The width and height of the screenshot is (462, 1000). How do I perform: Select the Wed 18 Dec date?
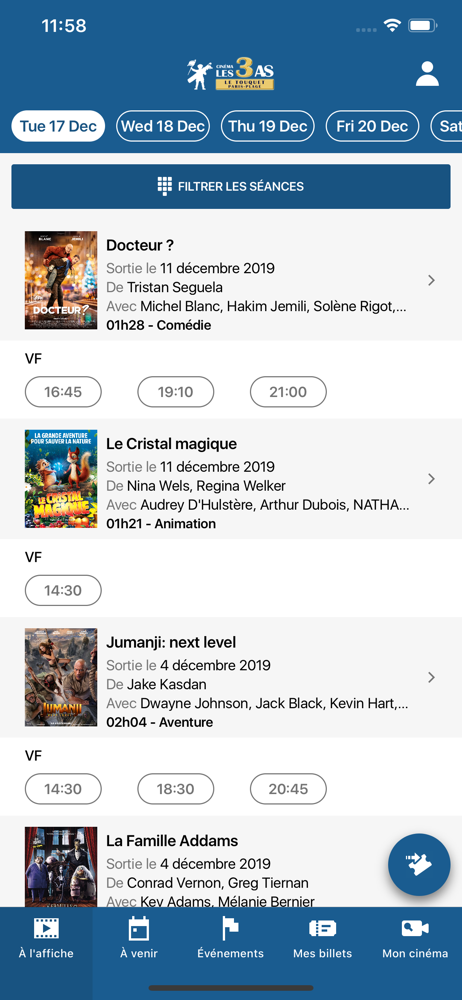click(163, 126)
